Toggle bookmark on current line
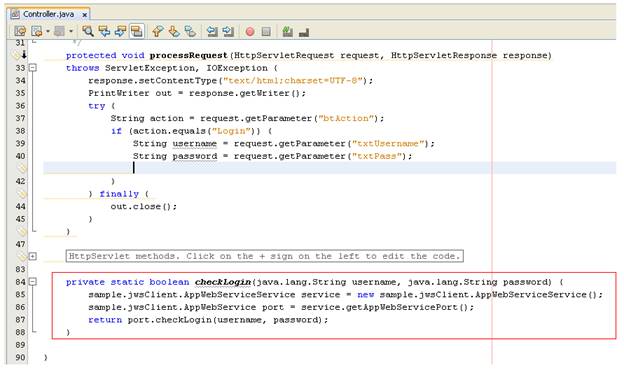 (x=190, y=31)
